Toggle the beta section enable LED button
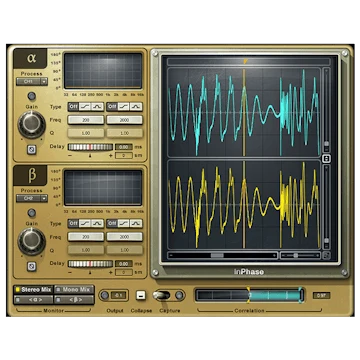360x360 pixels. [x=32, y=213]
